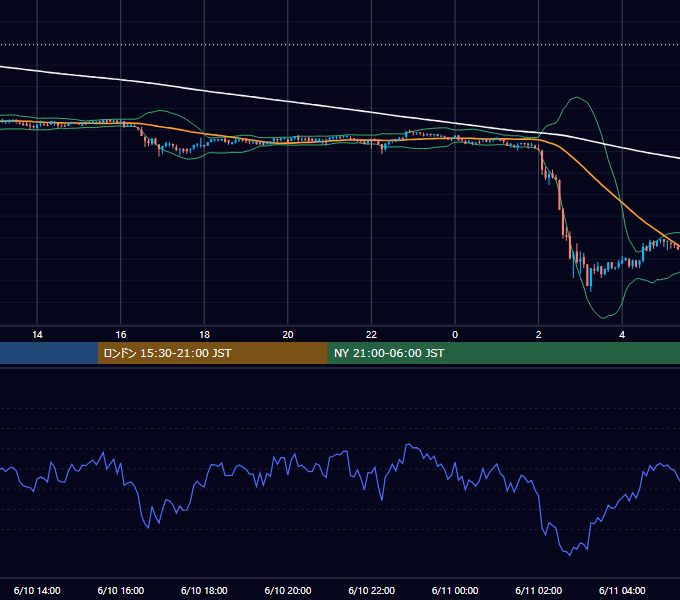
Task: Click the oscillator trough near 6/10 16:40
Action: point(148,528)
